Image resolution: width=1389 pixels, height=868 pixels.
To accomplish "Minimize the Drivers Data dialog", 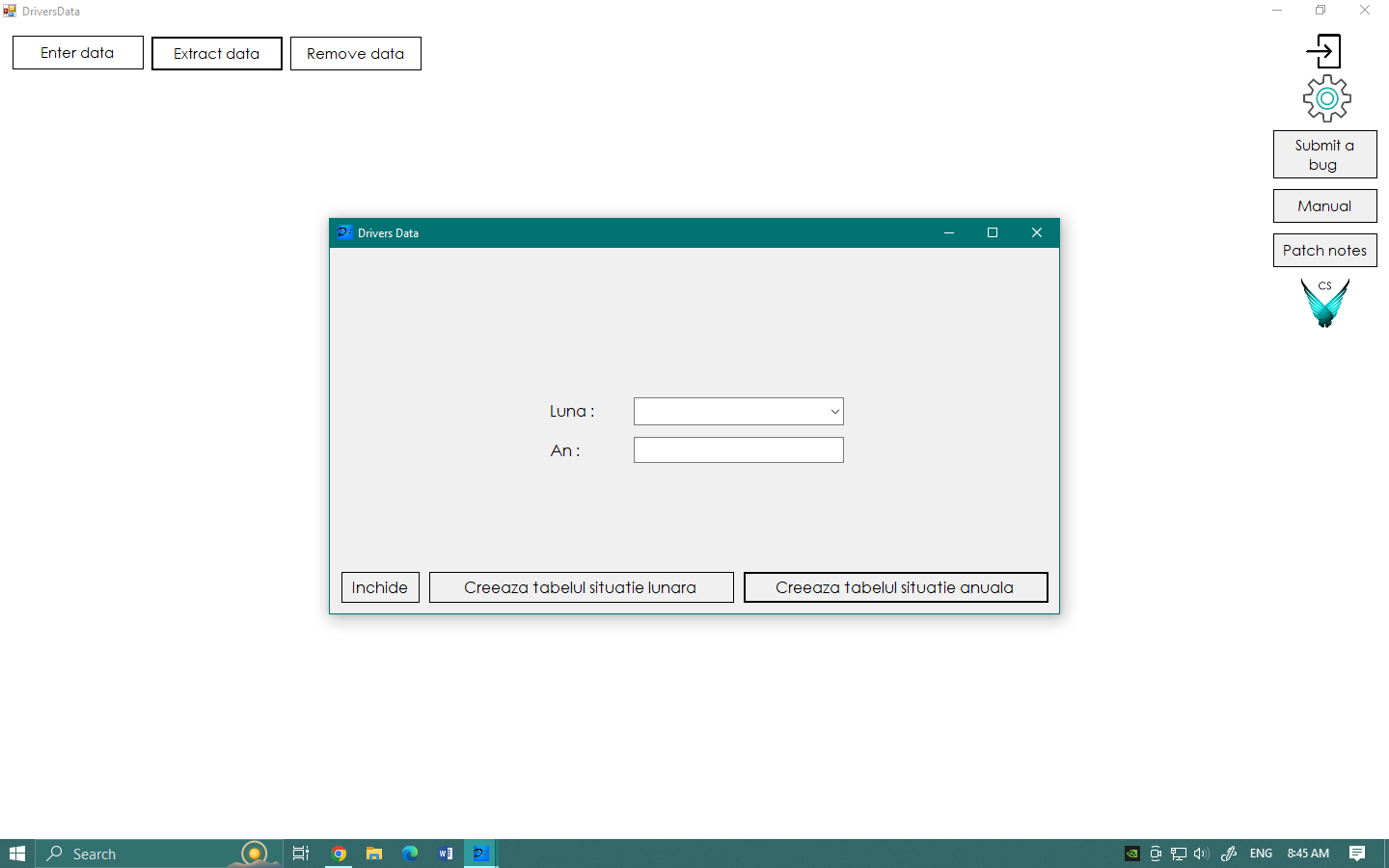I will click(949, 232).
